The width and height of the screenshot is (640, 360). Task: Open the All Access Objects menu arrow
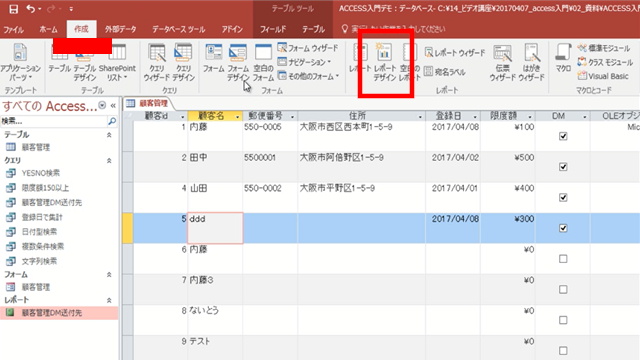coord(102,106)
